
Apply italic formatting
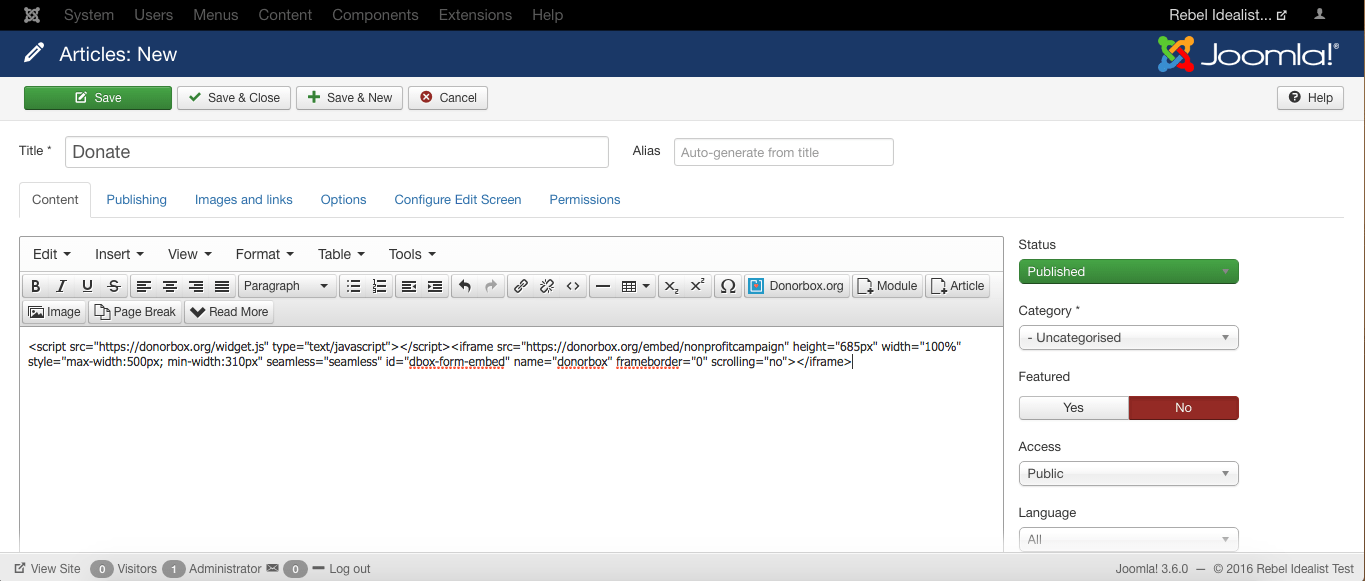click(x=61, y=286)
